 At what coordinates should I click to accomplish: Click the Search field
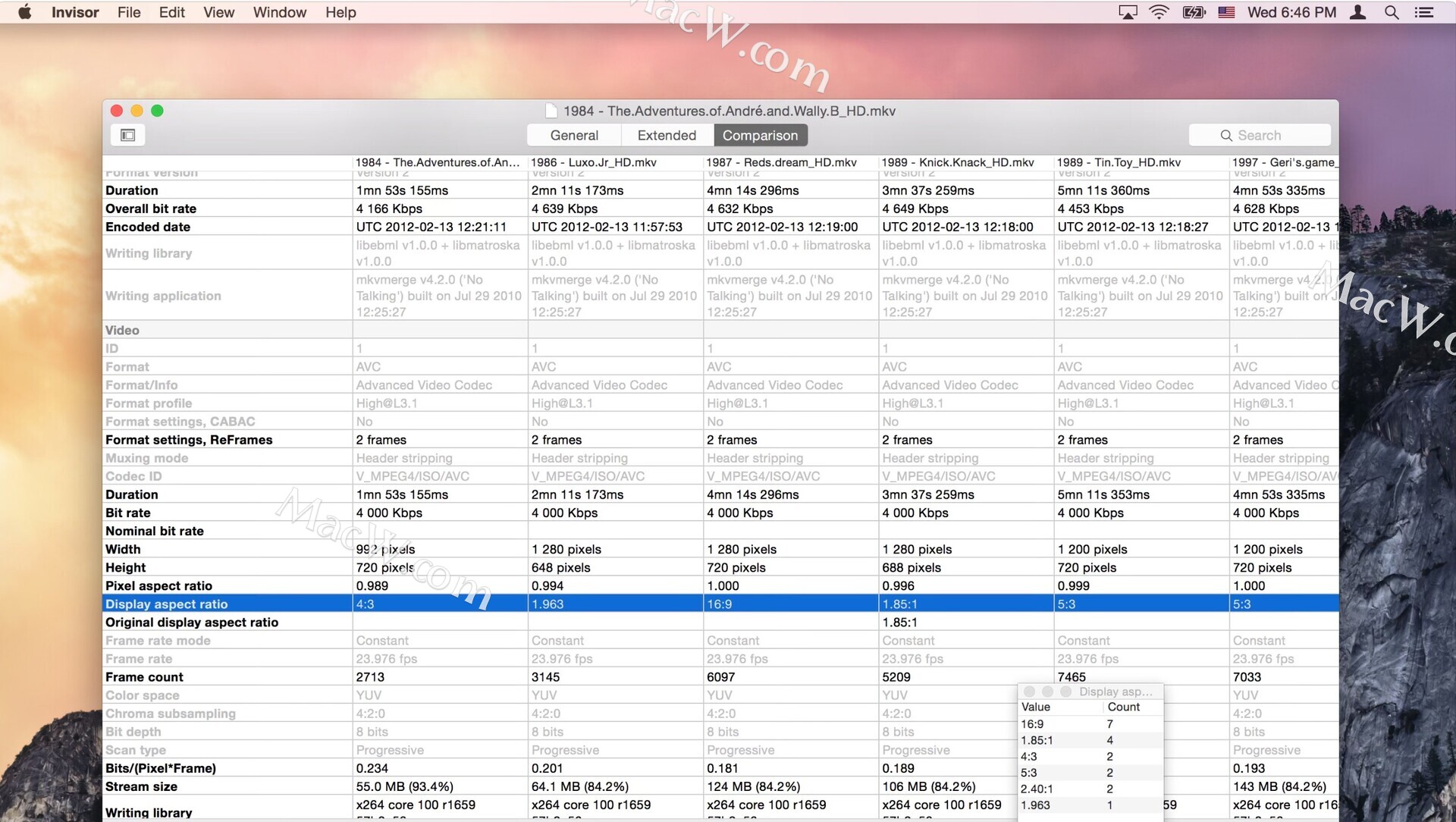pyautogui.click(x=1260, y=135)
